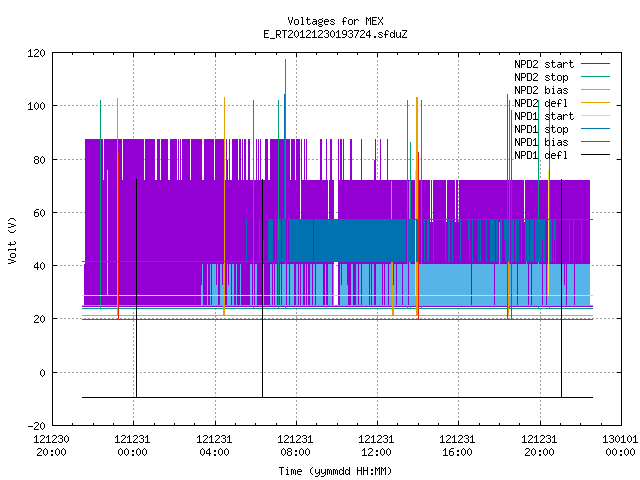The width and height of the screenshot is (640, 480).
Task: Click the Time (yymmdd HH:MM) x-axis label
Action: click(336, 471)
